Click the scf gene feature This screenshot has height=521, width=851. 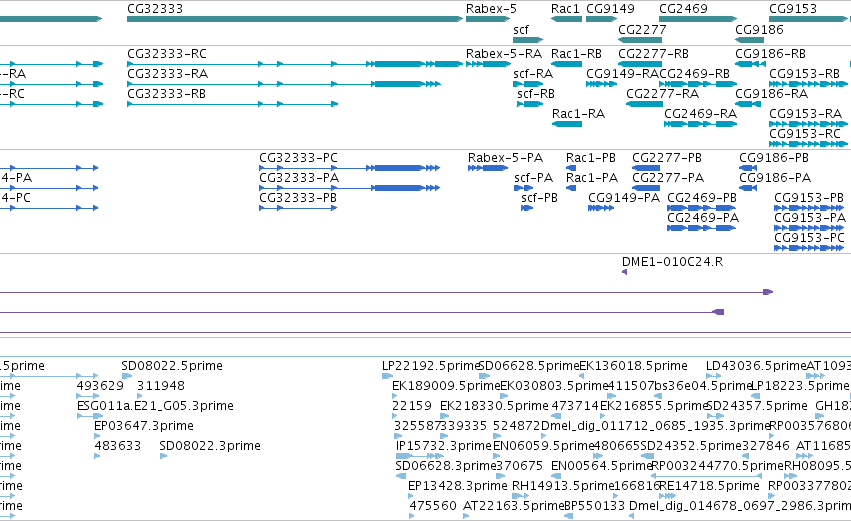[x=528, y=40]
